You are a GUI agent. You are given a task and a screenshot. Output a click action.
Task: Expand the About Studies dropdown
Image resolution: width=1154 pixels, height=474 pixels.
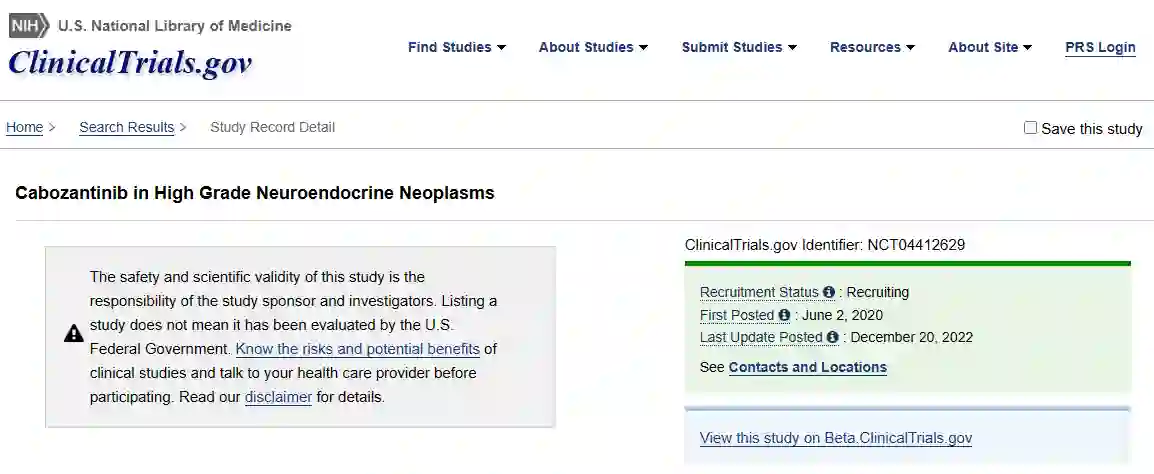pos(593,47)
